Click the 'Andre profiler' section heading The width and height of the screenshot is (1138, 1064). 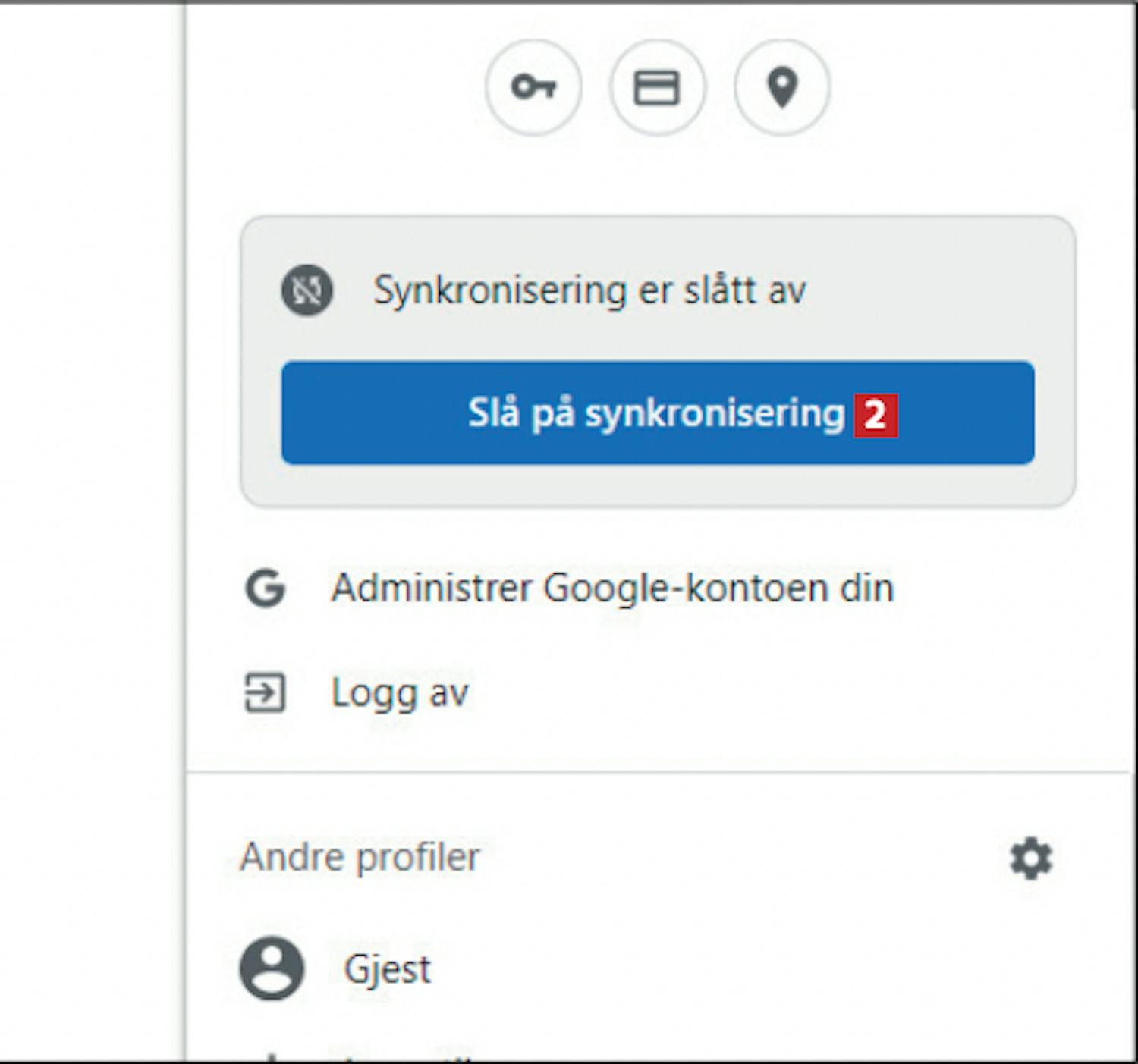click(x=360, y=858)
